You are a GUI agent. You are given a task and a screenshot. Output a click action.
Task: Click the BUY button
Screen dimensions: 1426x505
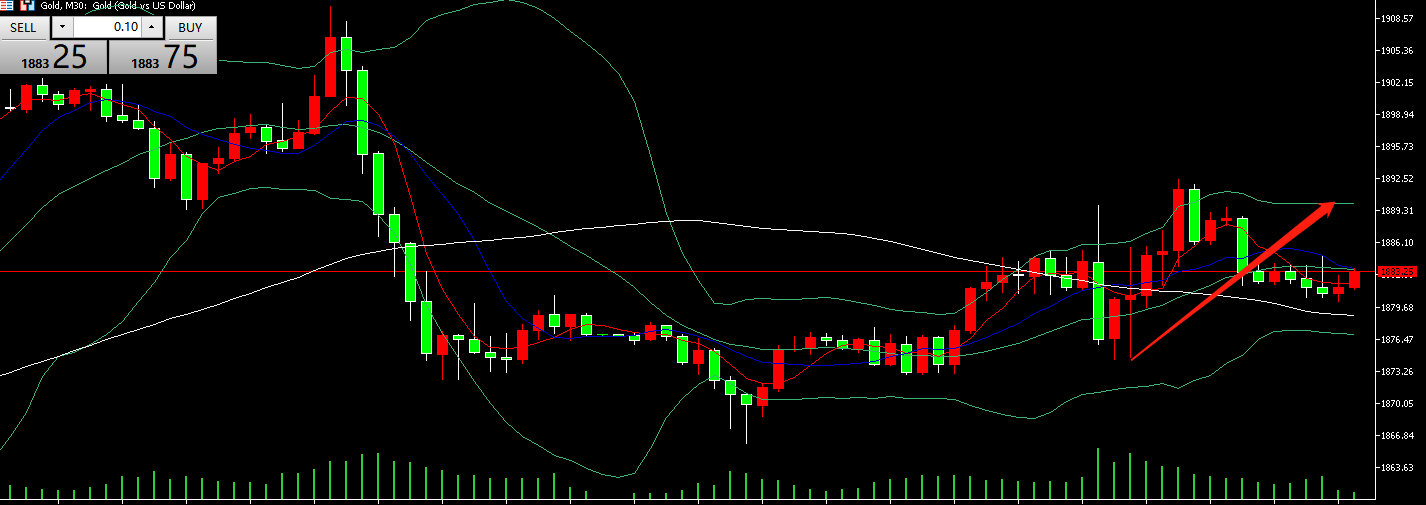190,28
